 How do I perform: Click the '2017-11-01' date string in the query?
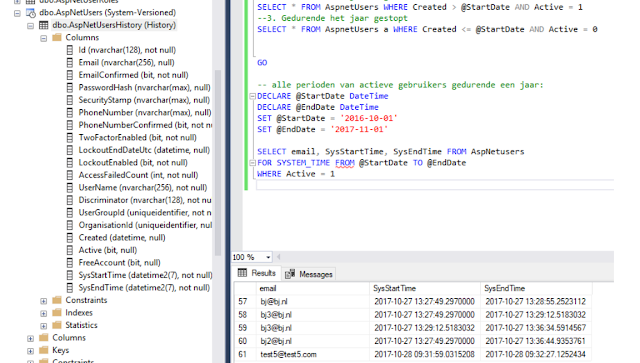[x=359, y=129]
